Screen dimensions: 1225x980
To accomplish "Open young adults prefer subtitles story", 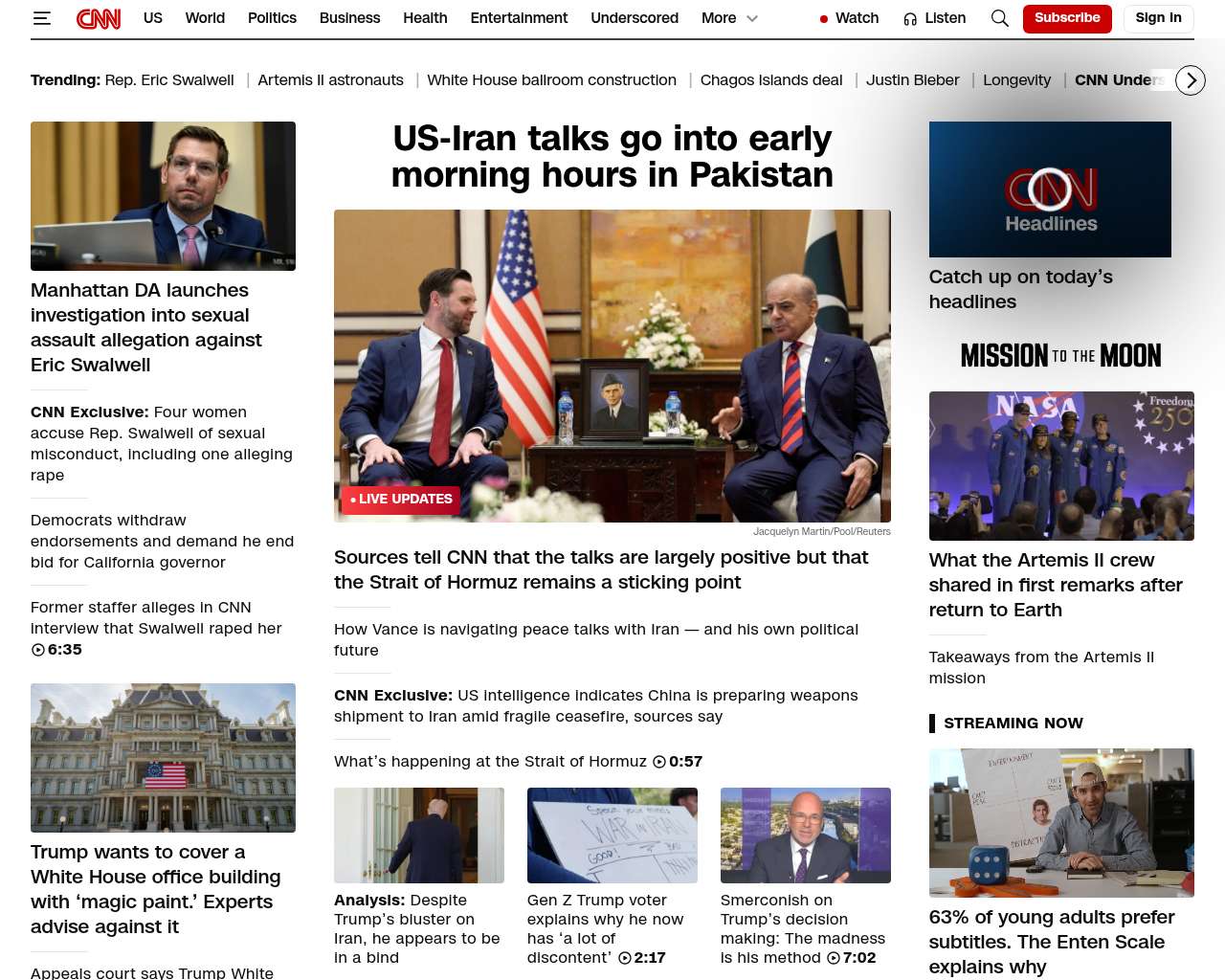I will pos(1052,942).
